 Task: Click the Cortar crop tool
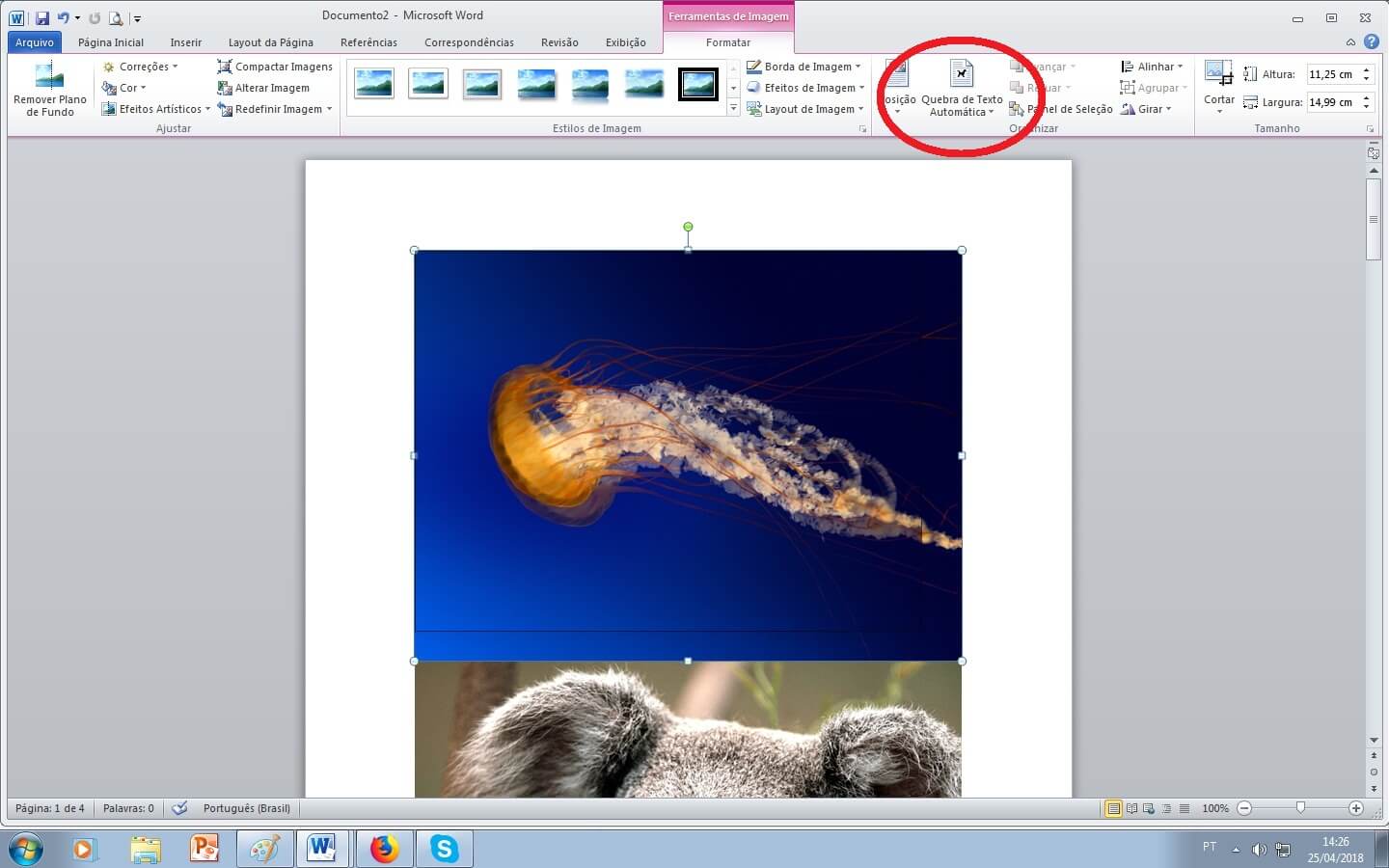(1218, 74)
